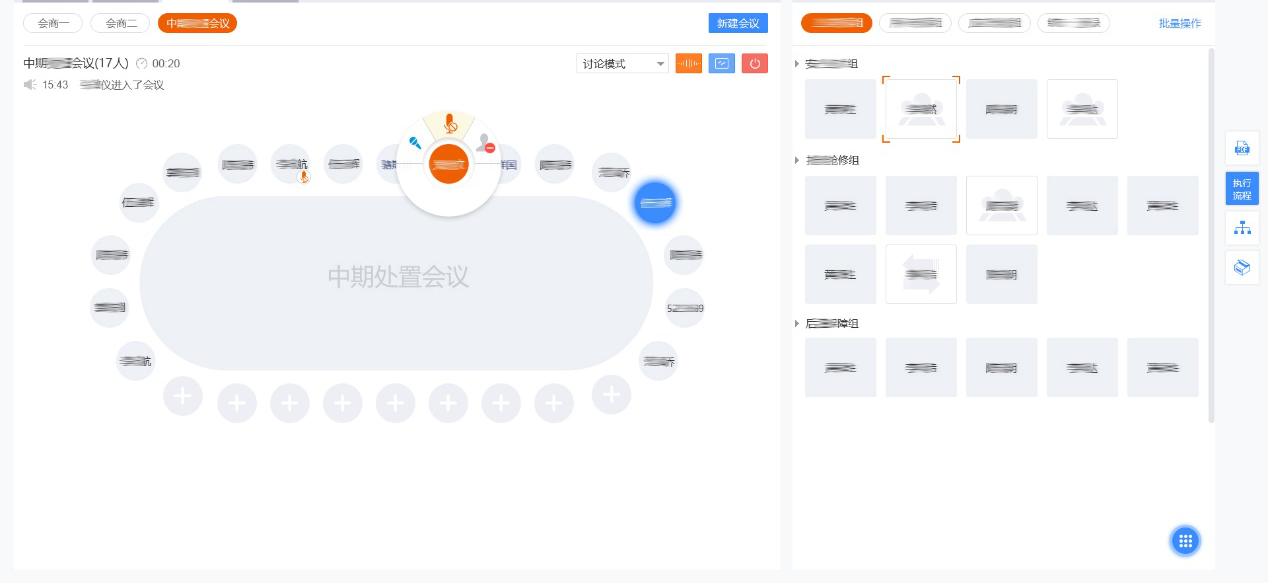This screenshot has width=1268, height=584.
Task: Toggle the speaker icon beside 15:43
Action: [30, 85]
